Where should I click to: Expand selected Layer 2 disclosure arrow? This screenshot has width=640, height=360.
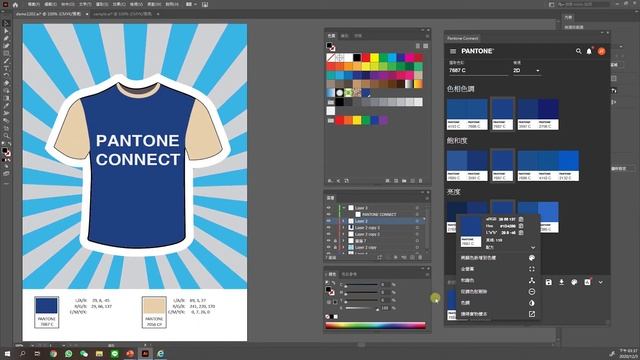(344, 221)
